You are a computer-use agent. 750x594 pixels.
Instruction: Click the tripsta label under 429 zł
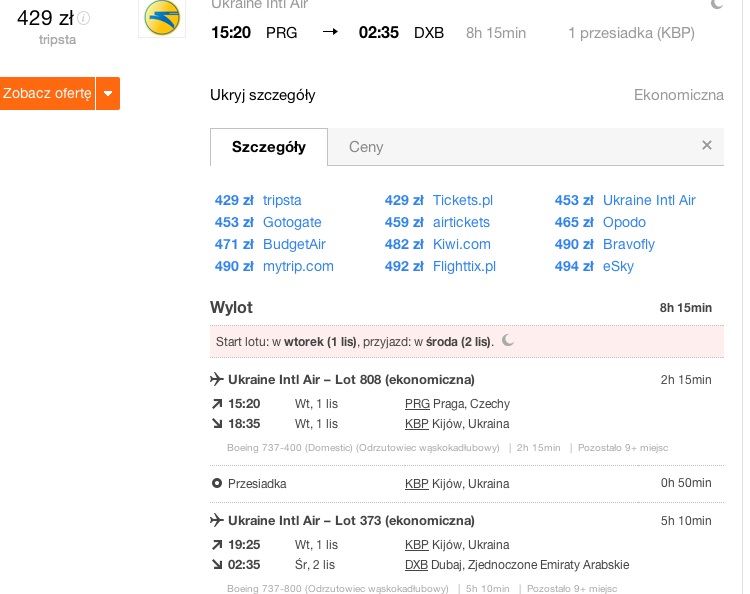57,39
